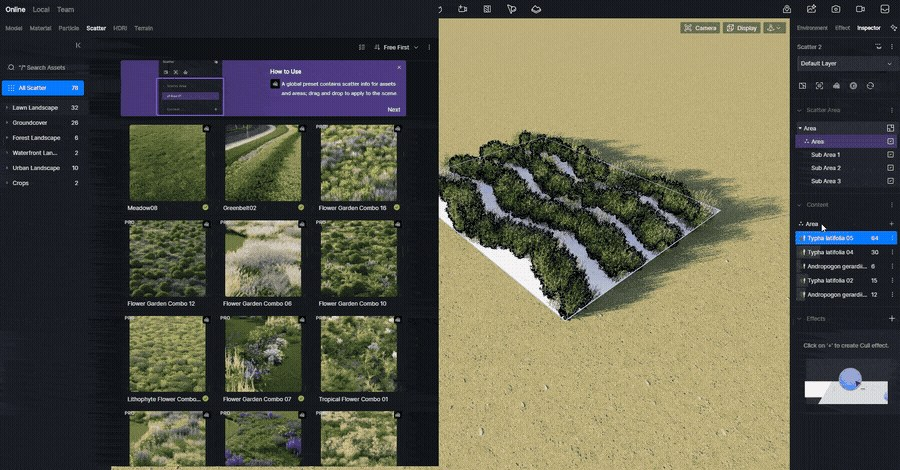Viewport: 900px width, 470px height.
Task: Open the Free First sorting dropdown
Action: point(396,47)
